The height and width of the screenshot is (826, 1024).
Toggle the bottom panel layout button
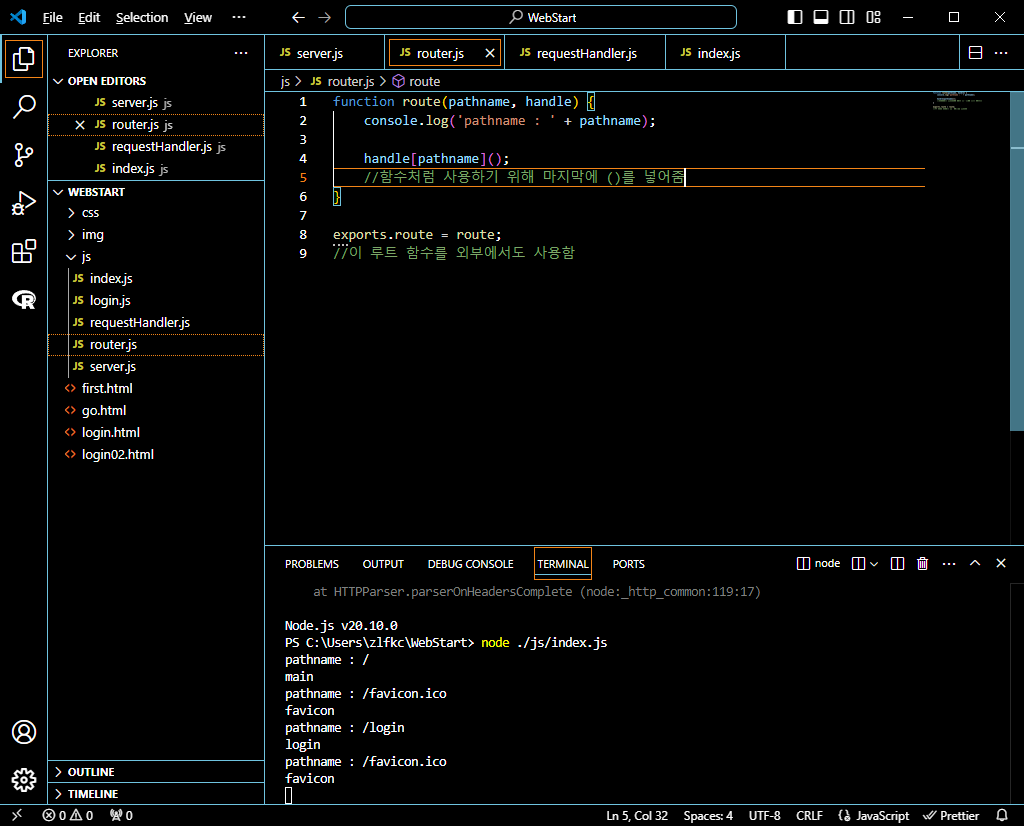click(821, 17)
